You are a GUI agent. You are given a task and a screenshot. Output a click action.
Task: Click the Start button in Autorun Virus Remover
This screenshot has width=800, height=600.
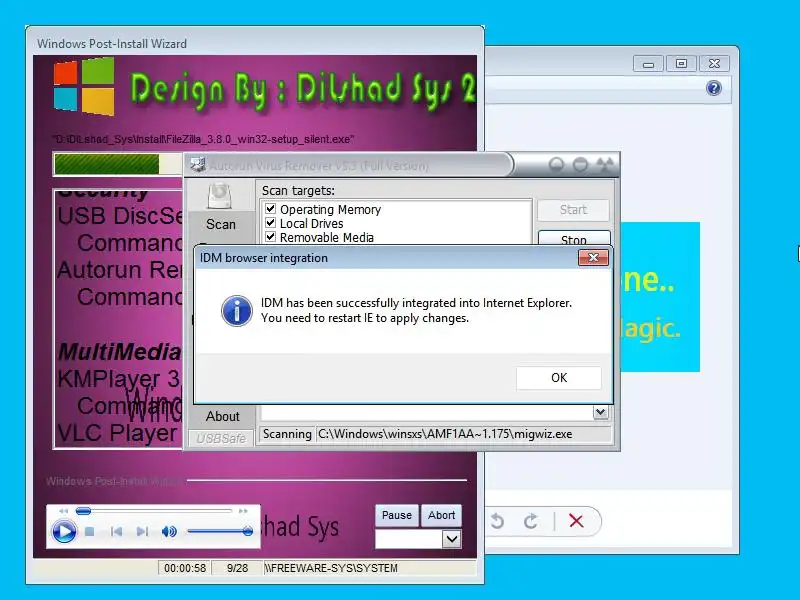point(573,210)
